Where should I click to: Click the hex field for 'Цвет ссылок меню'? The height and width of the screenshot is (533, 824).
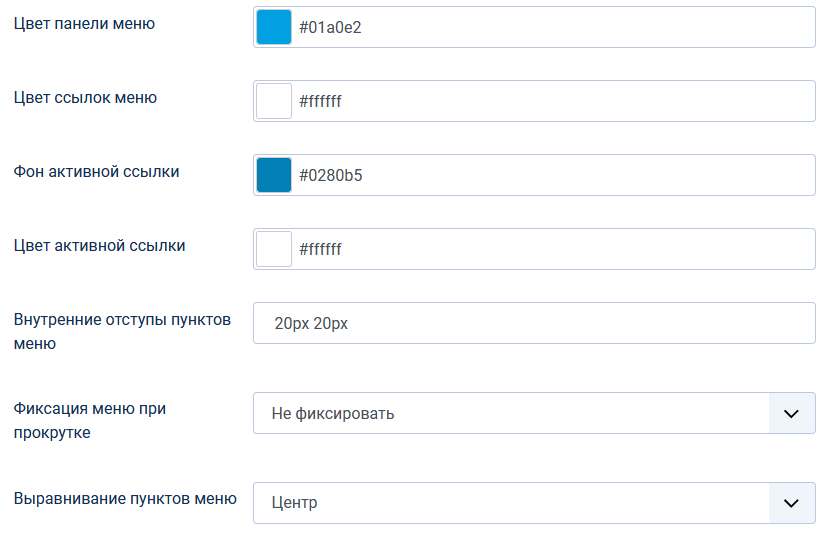[x=550, y=101]
